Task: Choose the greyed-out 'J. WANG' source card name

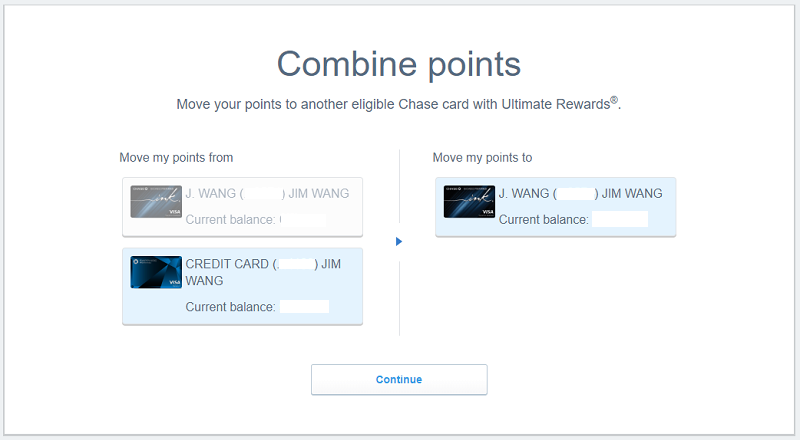Action: coord(267,193)
